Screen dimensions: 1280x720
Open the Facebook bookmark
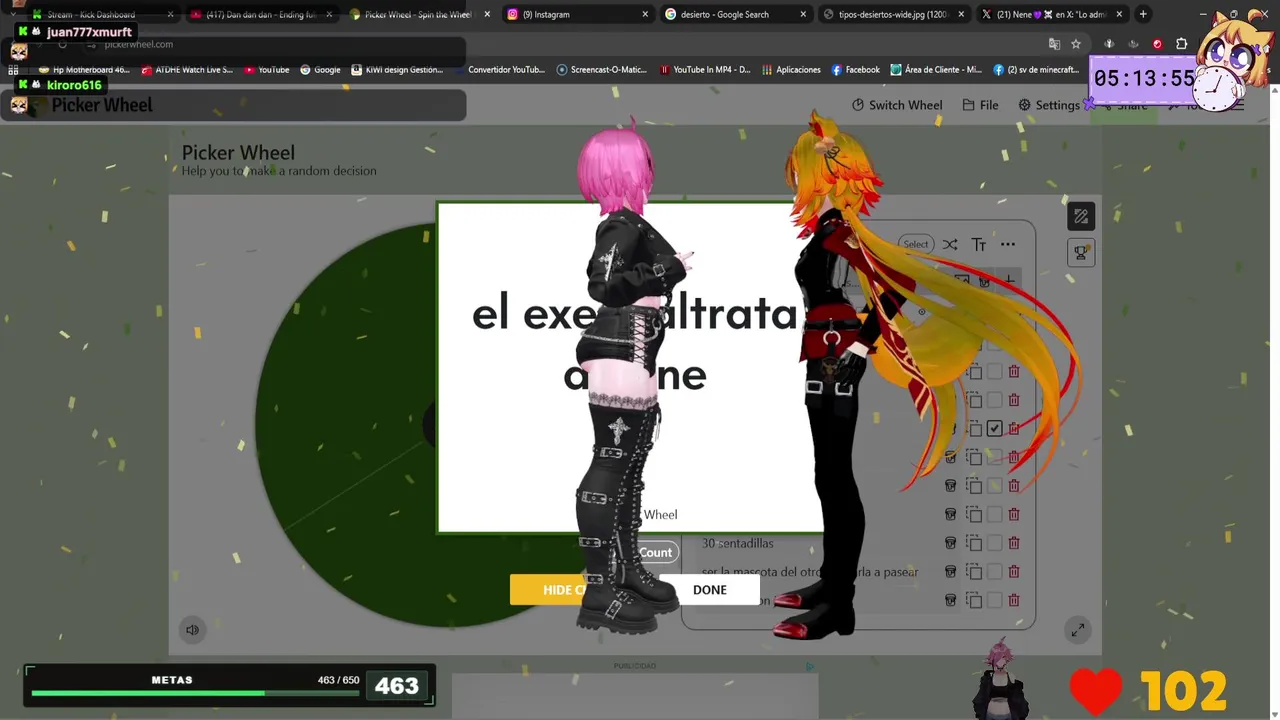tap(855, 70)
